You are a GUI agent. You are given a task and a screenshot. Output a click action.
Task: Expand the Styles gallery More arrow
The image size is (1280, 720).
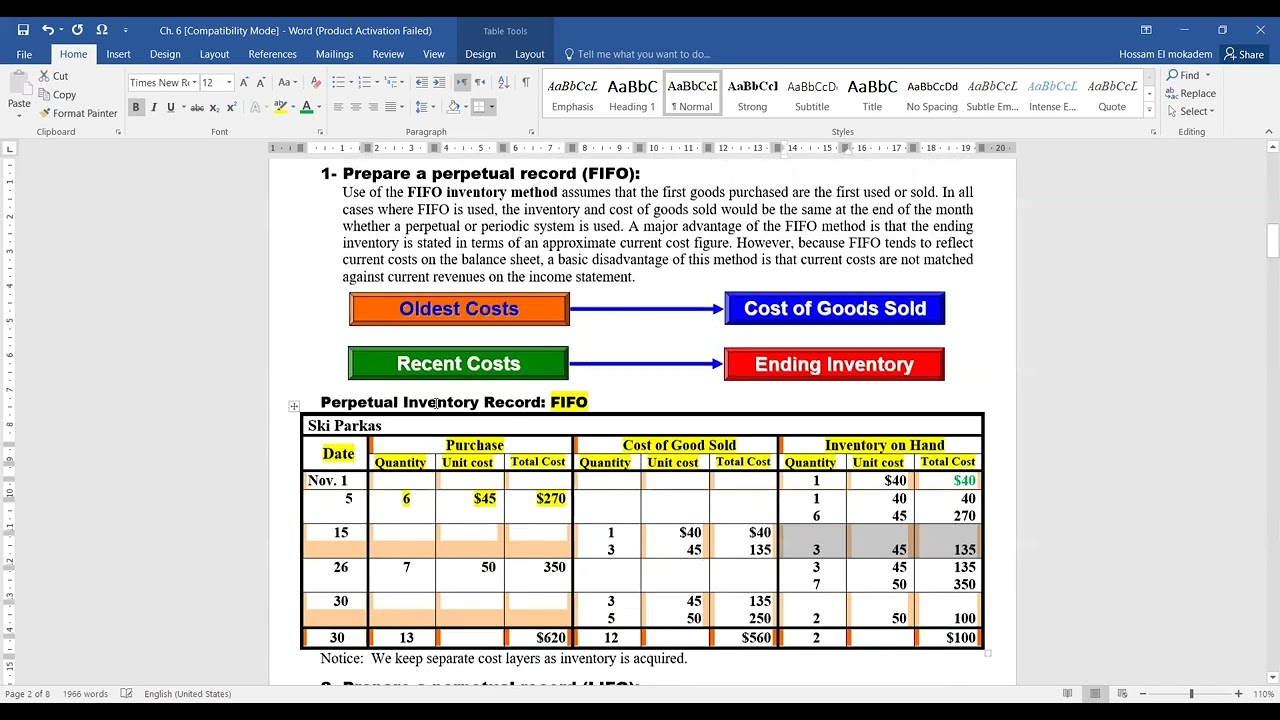click(1149, 110)
